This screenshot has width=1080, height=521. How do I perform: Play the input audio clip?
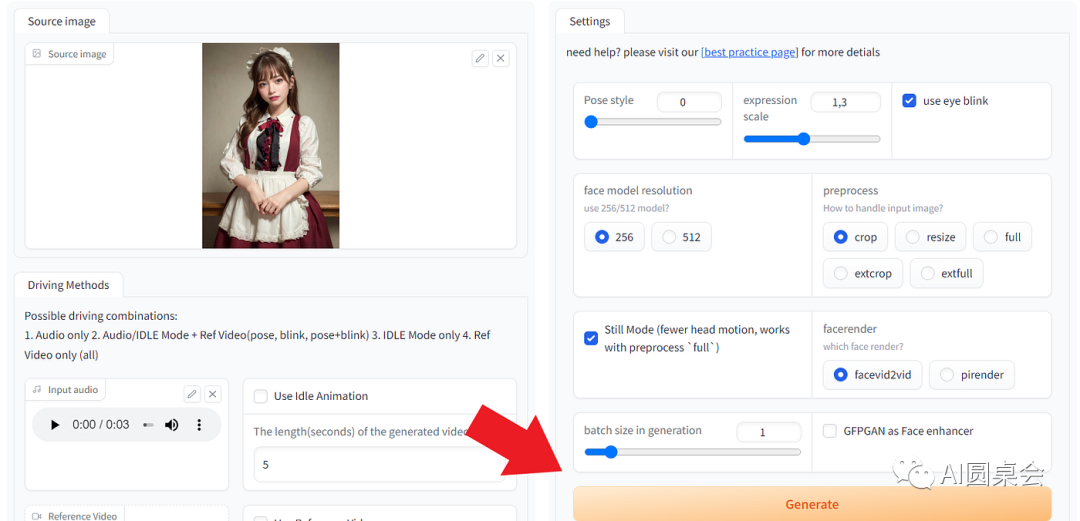55,425
